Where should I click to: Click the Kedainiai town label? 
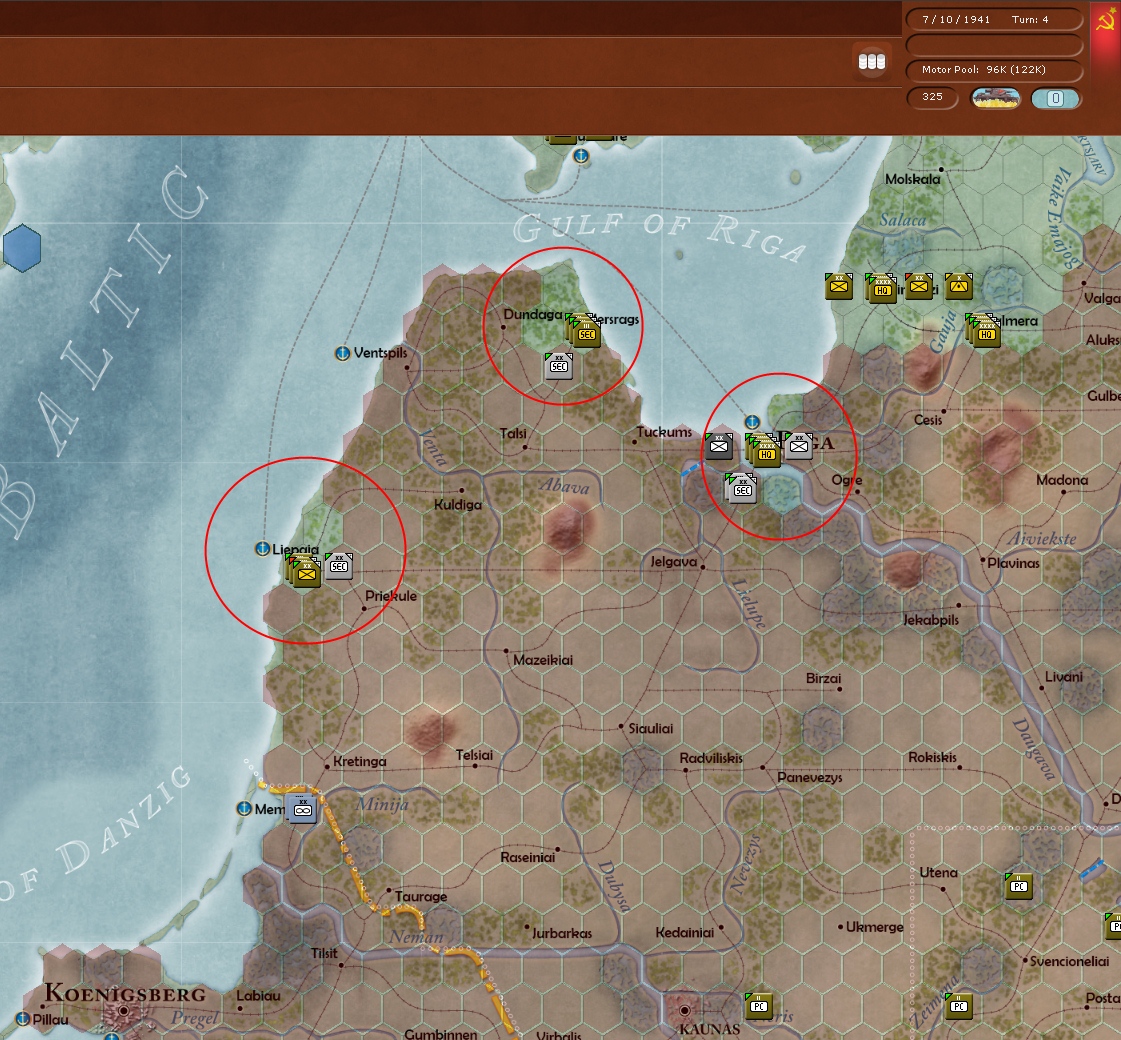[685, 933]
